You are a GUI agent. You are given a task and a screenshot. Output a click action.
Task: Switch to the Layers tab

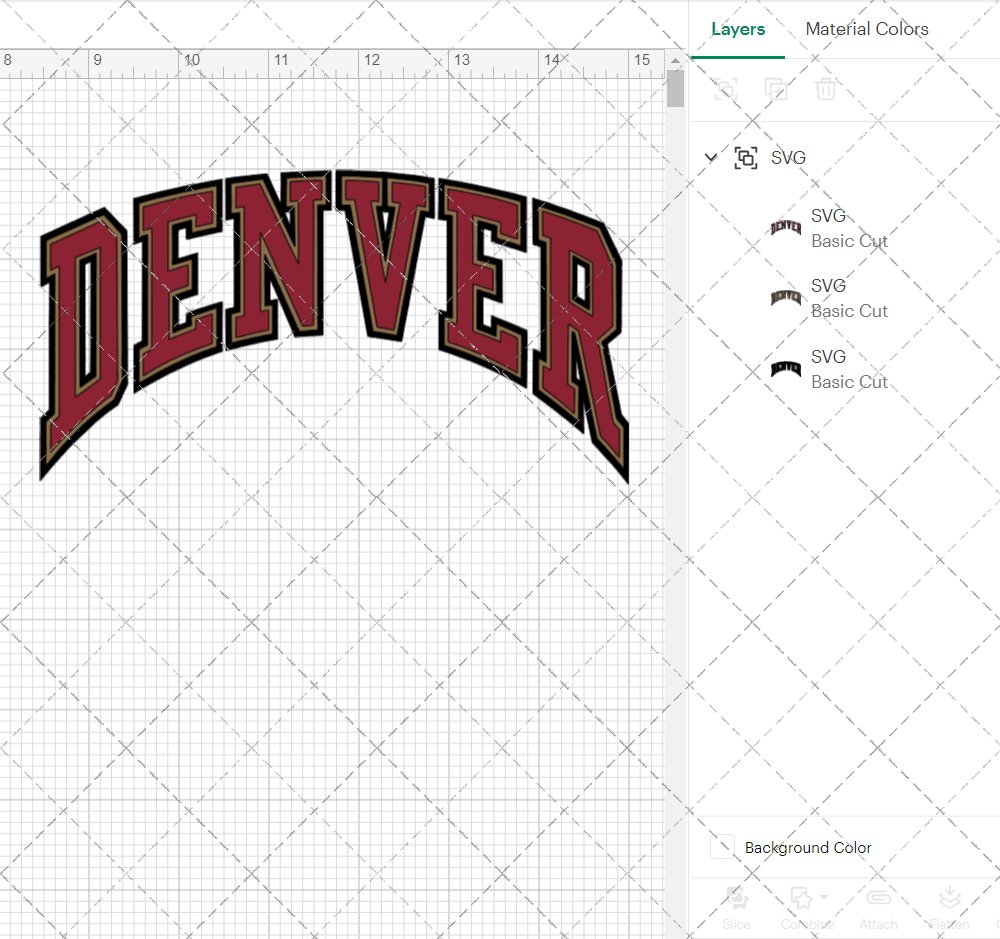click(738, 29)
